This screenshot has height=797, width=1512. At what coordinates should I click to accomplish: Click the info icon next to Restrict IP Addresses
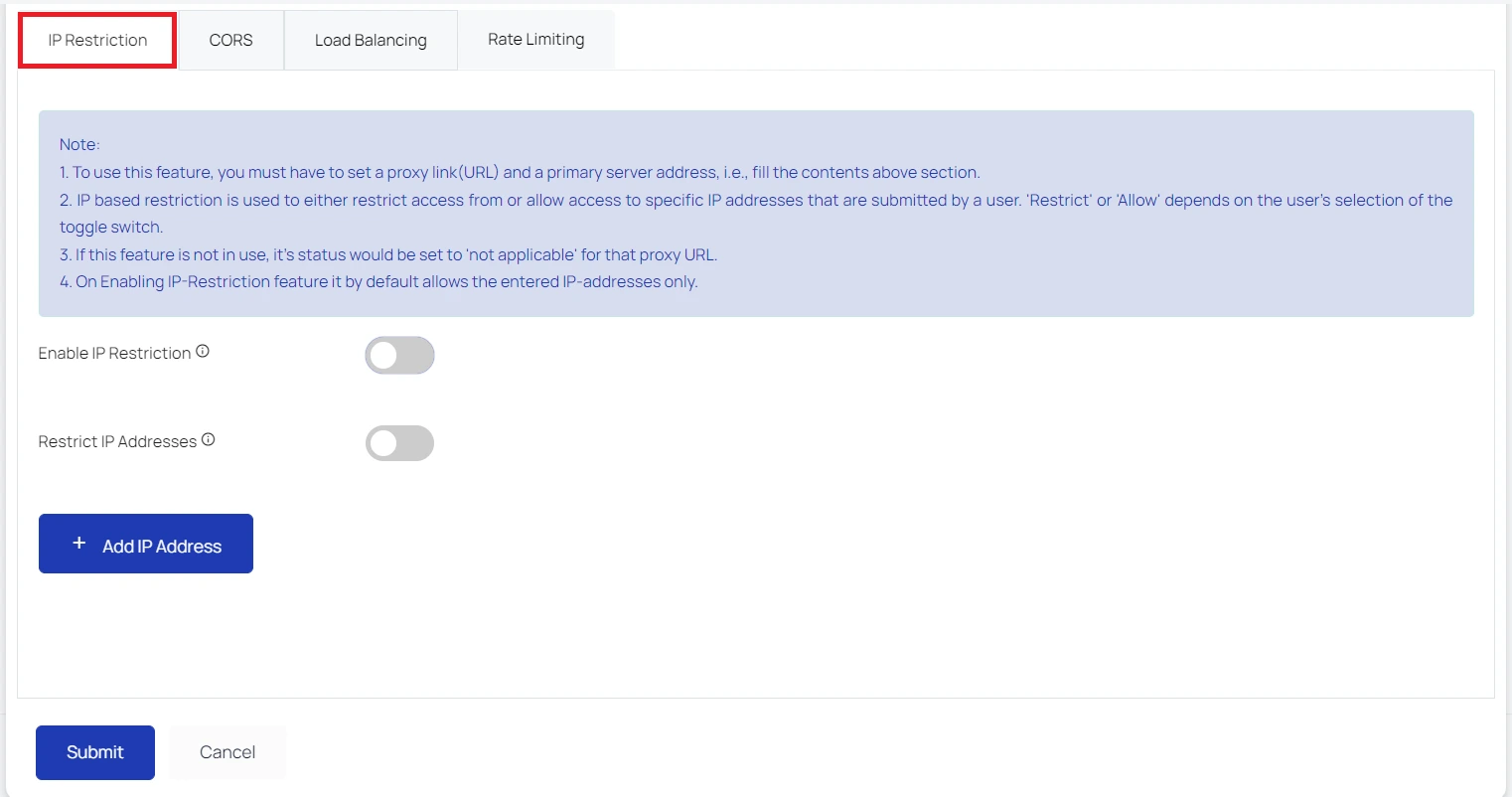[x=209, y=437]
